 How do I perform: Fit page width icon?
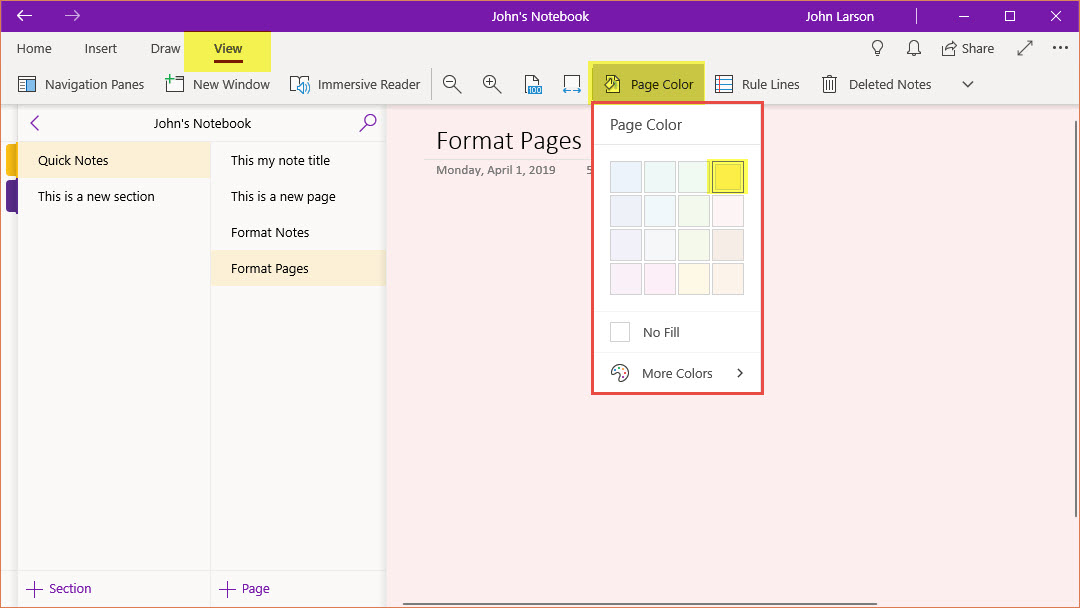pos(572,85)
